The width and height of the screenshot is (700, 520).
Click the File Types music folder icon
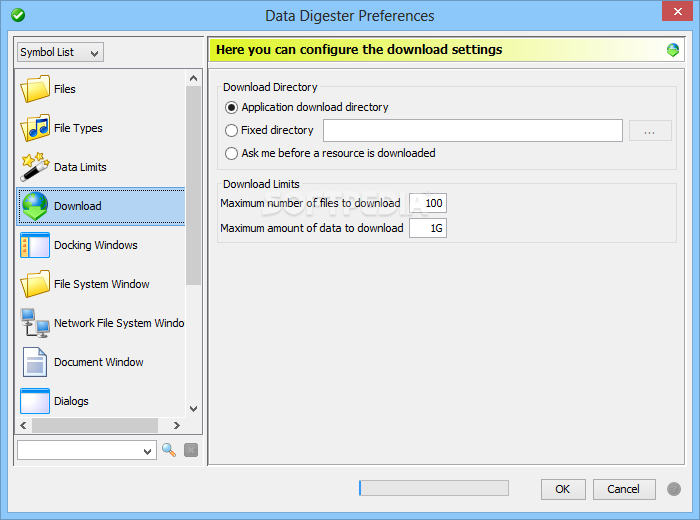click(35, 128)
